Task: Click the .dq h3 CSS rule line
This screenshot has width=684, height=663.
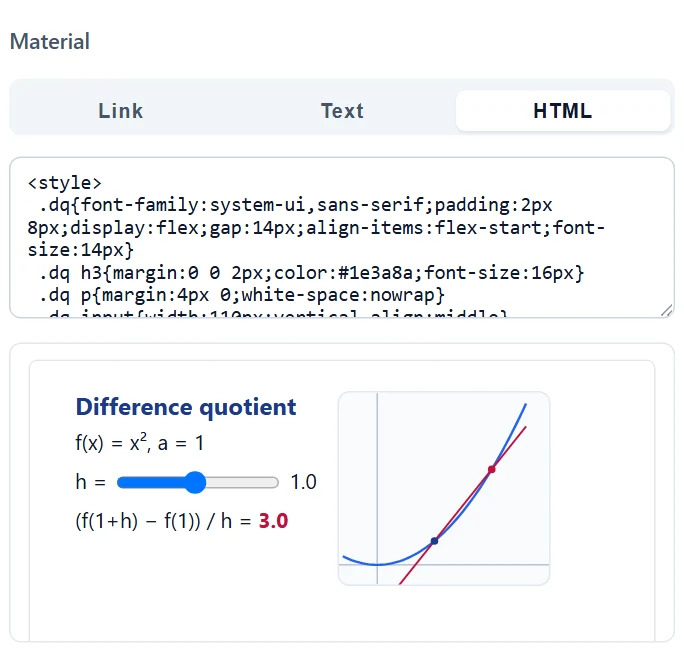Action: (x=311, y=273)
